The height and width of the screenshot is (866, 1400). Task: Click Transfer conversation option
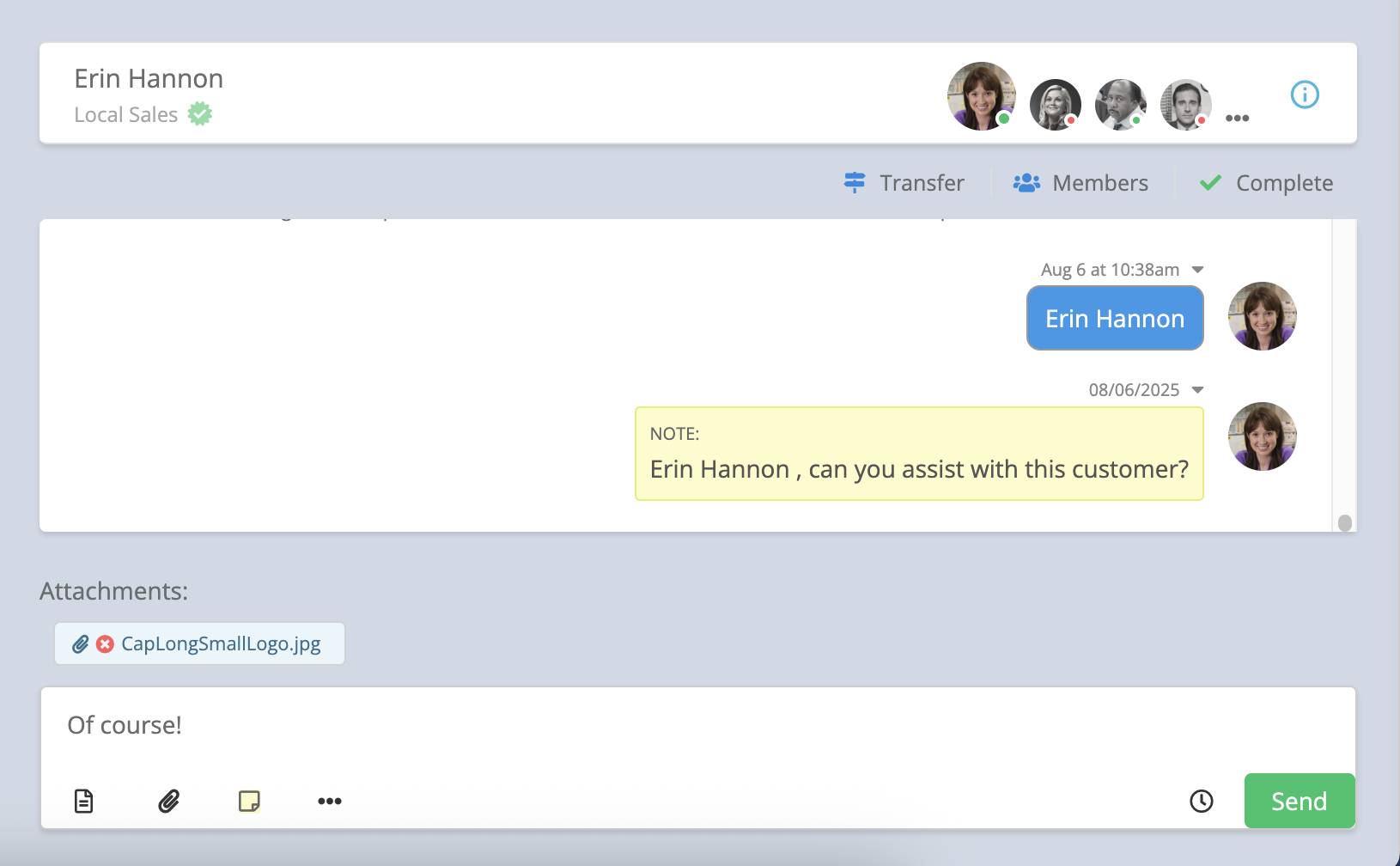(904, 183)
